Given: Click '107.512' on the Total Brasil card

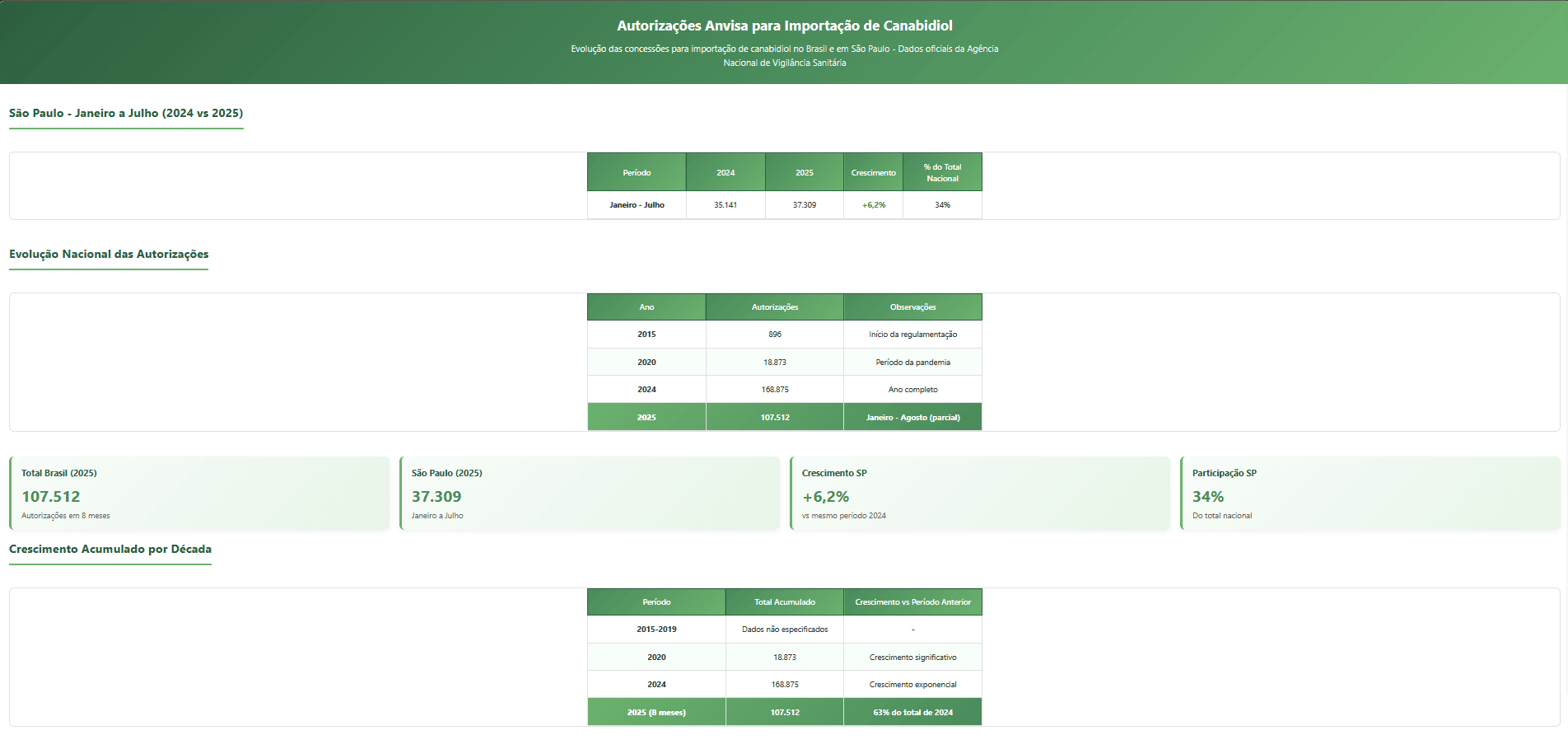Looking at the screenshot, I should tap(51, 496).
